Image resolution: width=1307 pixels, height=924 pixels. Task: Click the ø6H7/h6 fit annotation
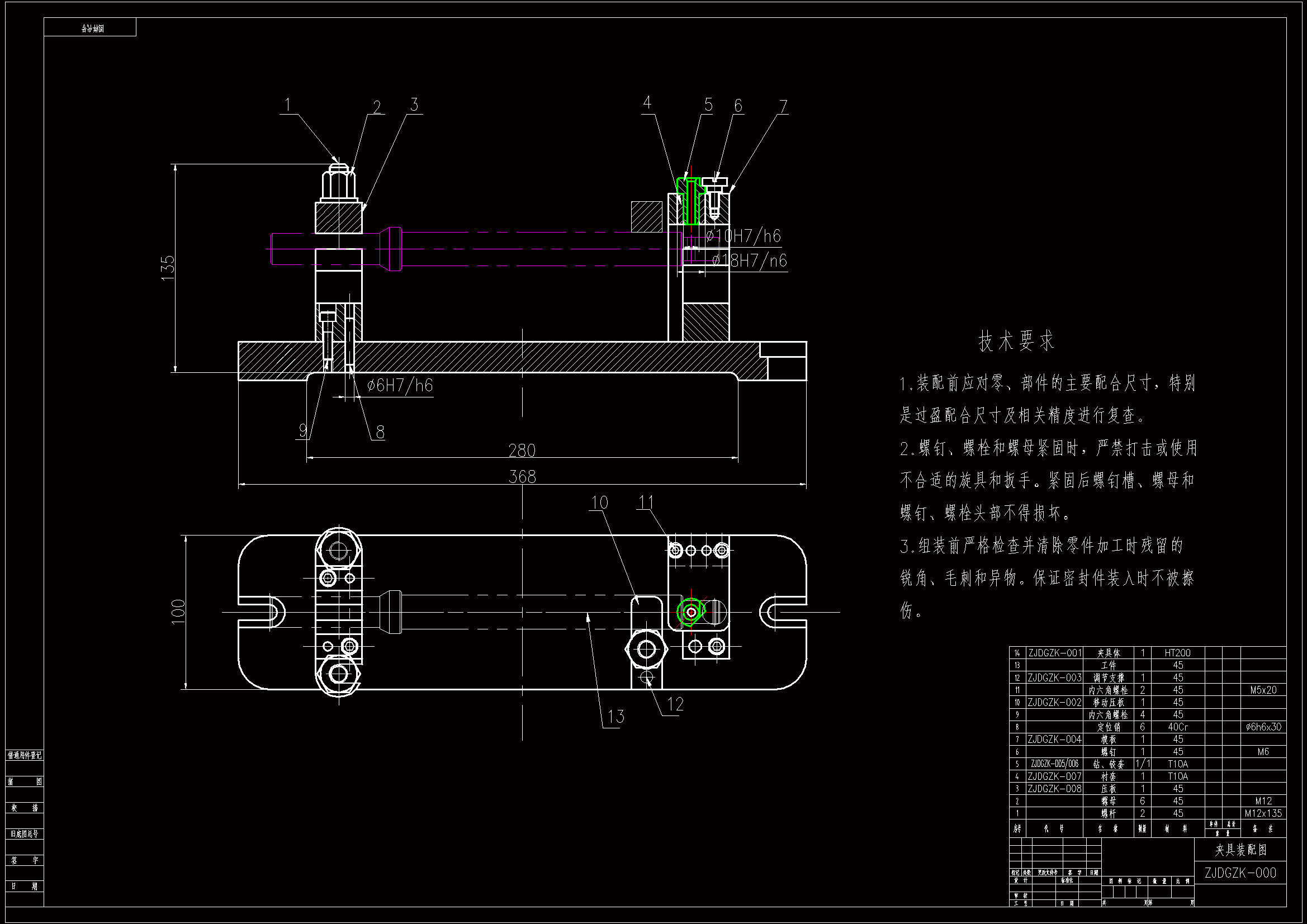(x=400, y=386)
